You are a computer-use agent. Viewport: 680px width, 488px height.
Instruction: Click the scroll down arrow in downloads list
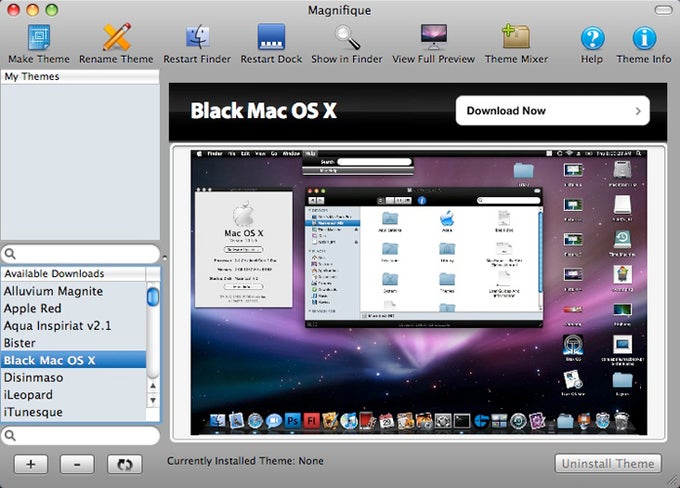coord(153,400)
